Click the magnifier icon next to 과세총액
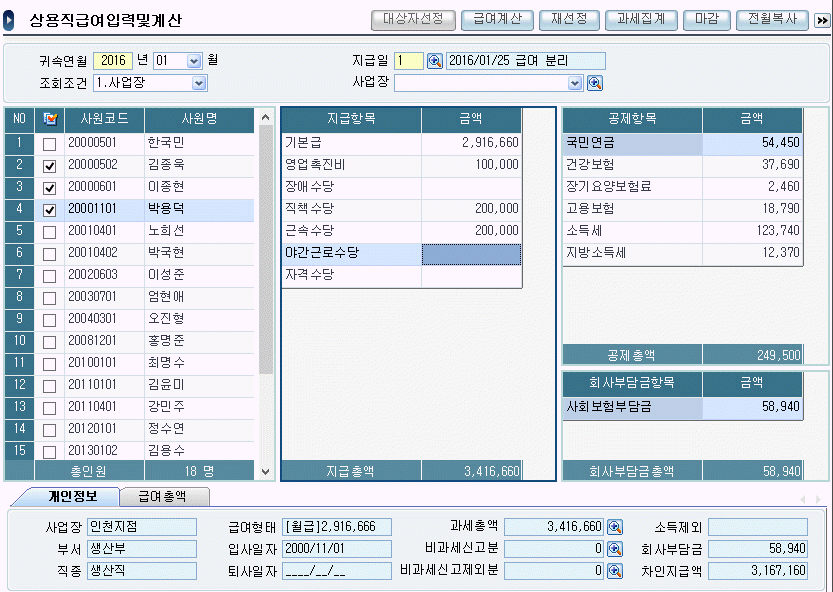This screenshot has width=833, height=592. 615,527
